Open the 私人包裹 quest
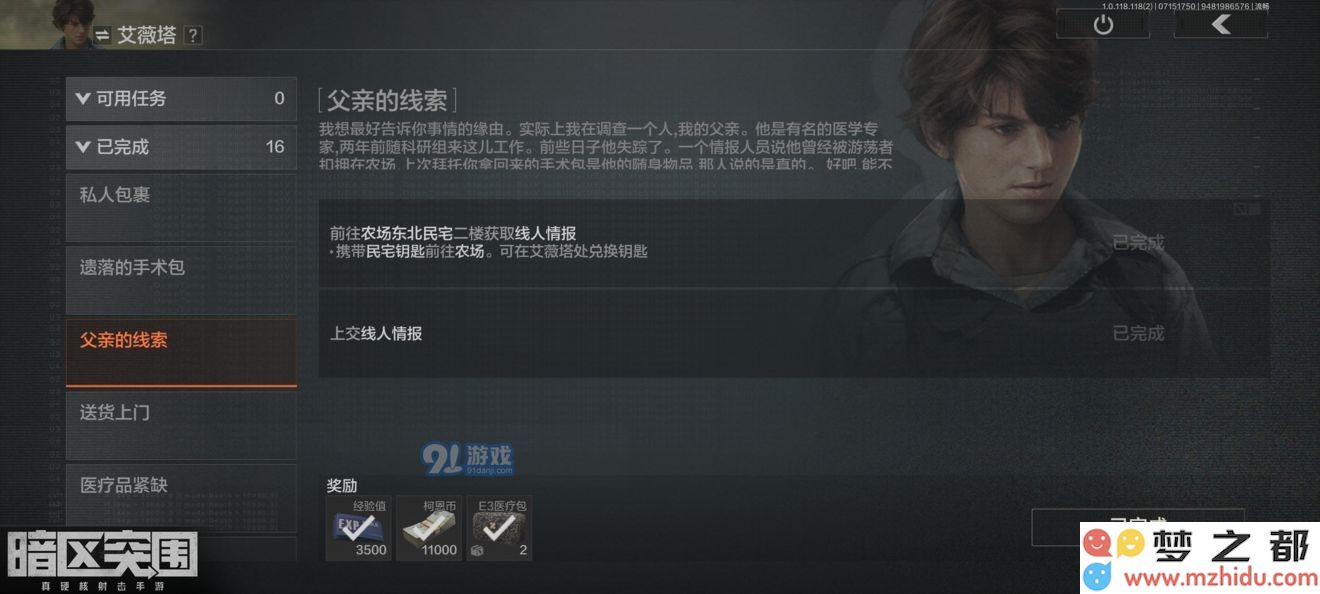The width and height of the screenshot is (1320, 594). [x=181, y=207]
